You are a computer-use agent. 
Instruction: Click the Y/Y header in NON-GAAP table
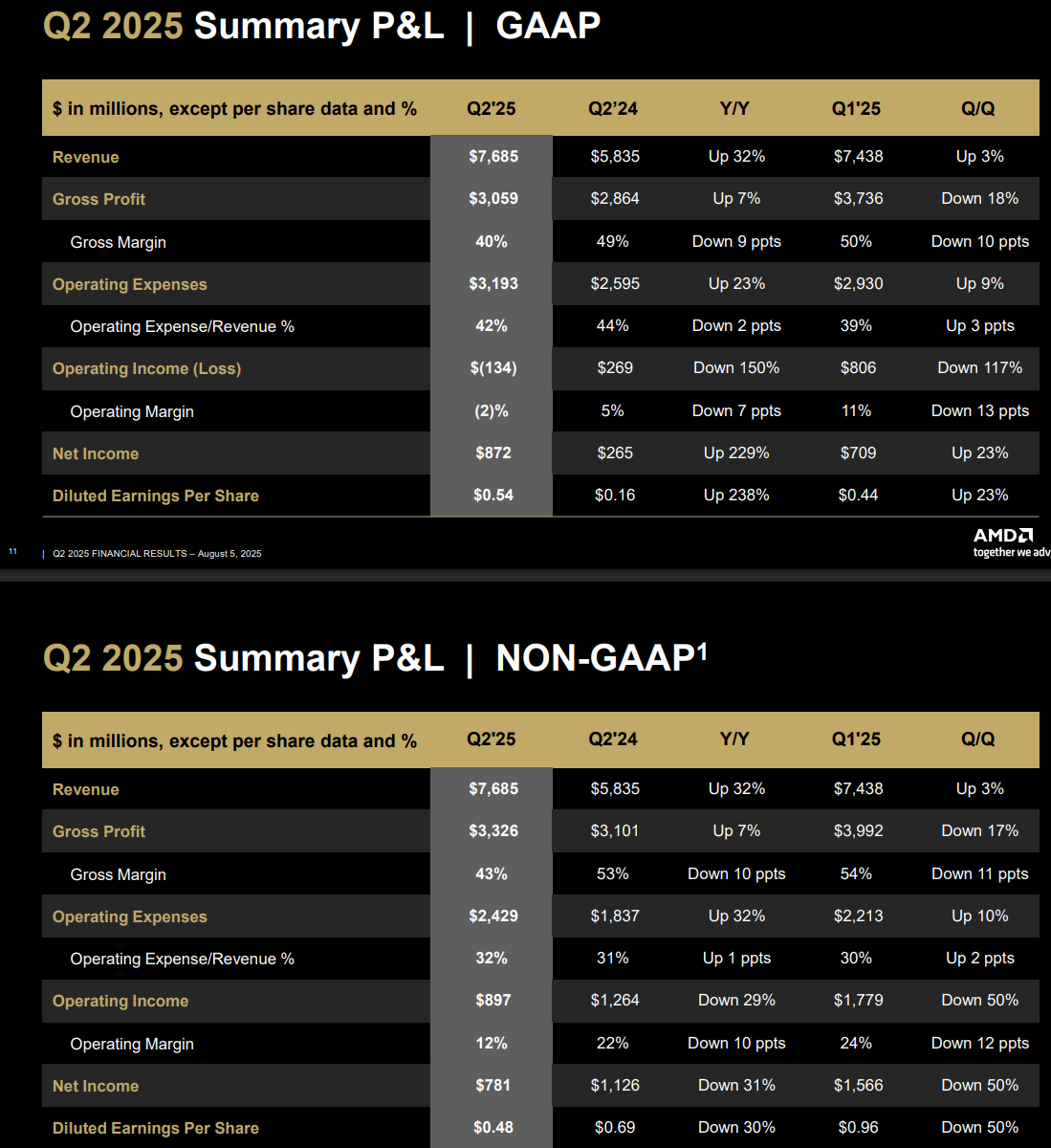click(734, 739)
